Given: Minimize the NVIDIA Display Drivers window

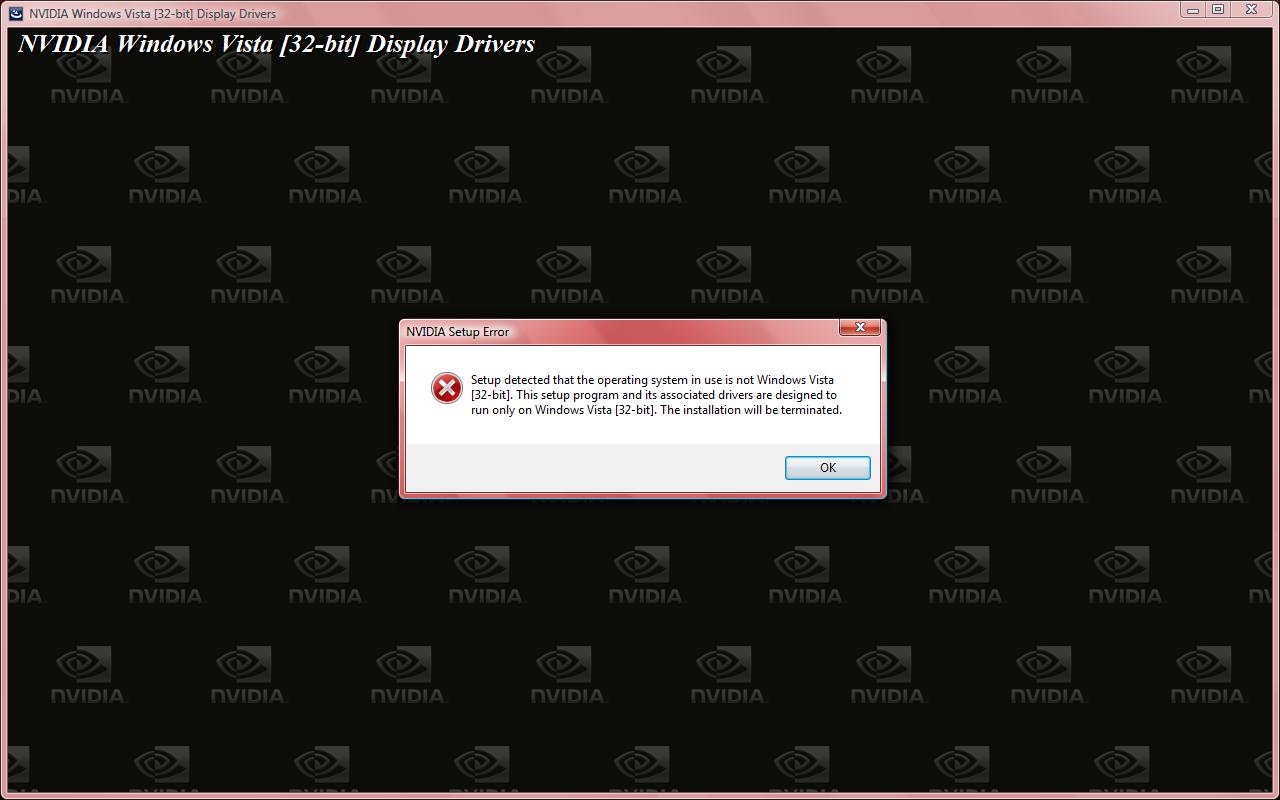Looking at the screenshot, I should point(1192,9).
